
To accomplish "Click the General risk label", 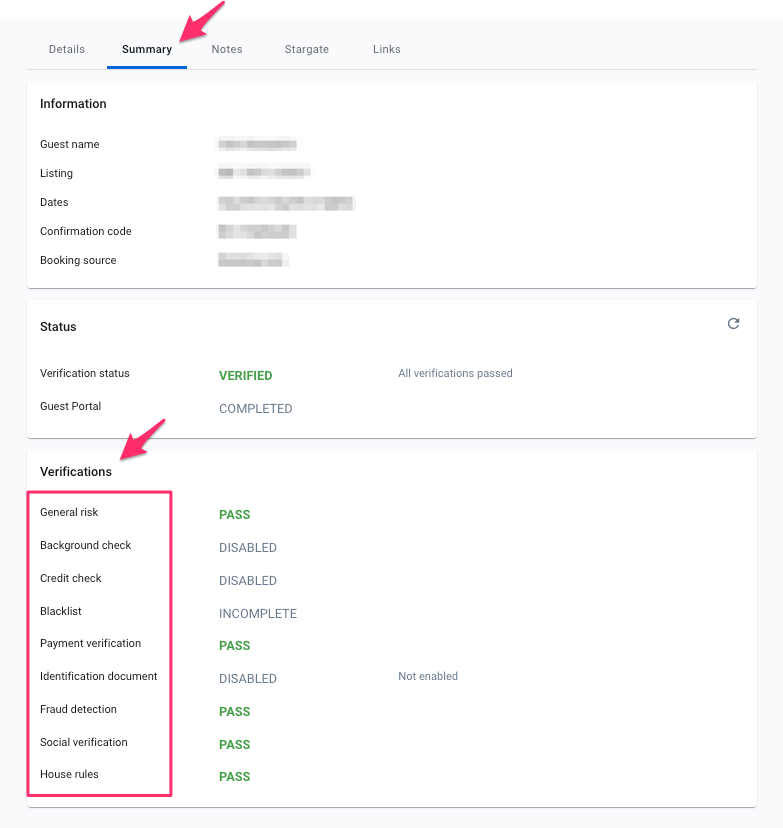I will [69, 512].
